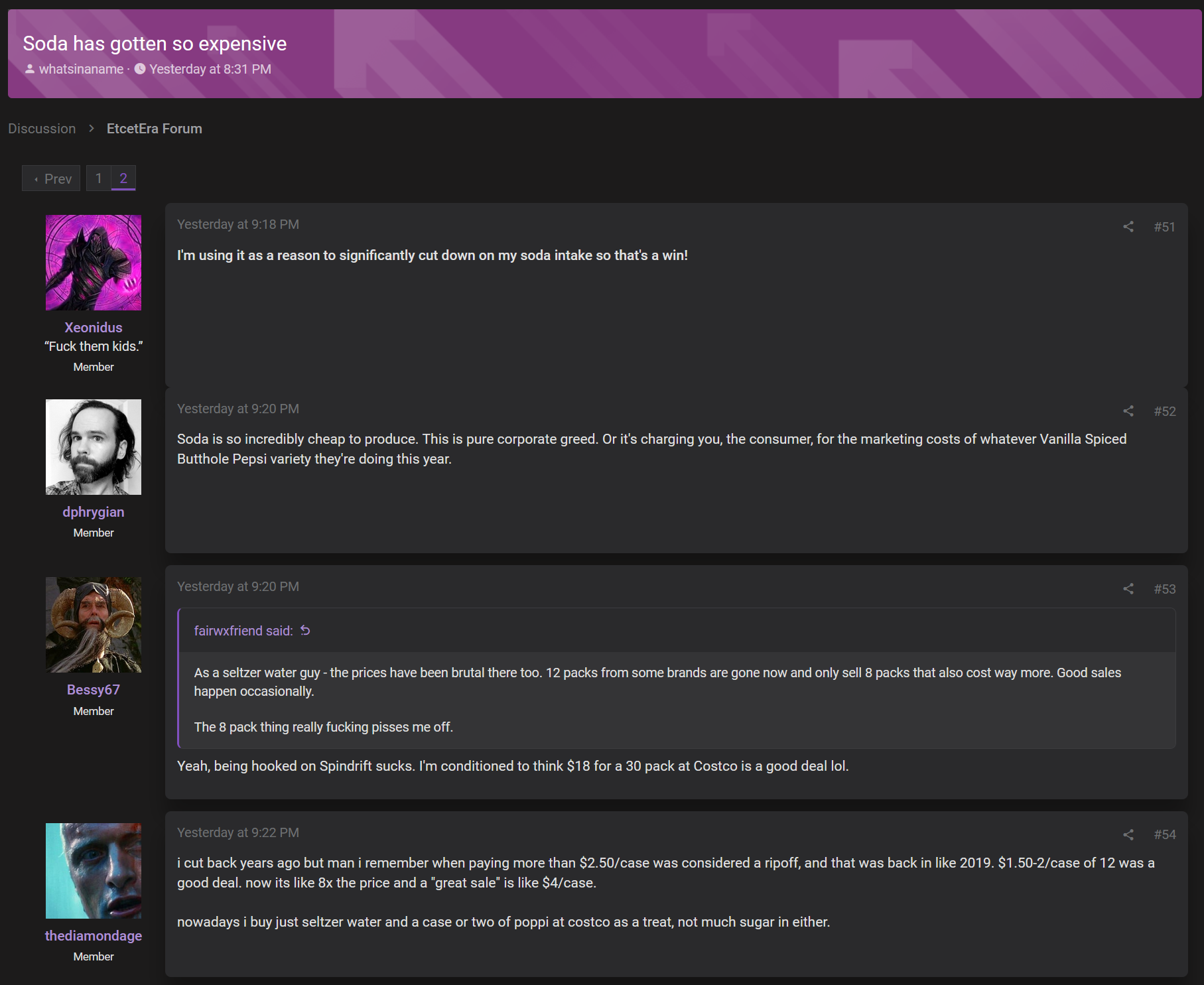The height and width of the screenshot is (985, 1204).
Task: Open Bessy67's avatar image
Action: click(94, 625)
